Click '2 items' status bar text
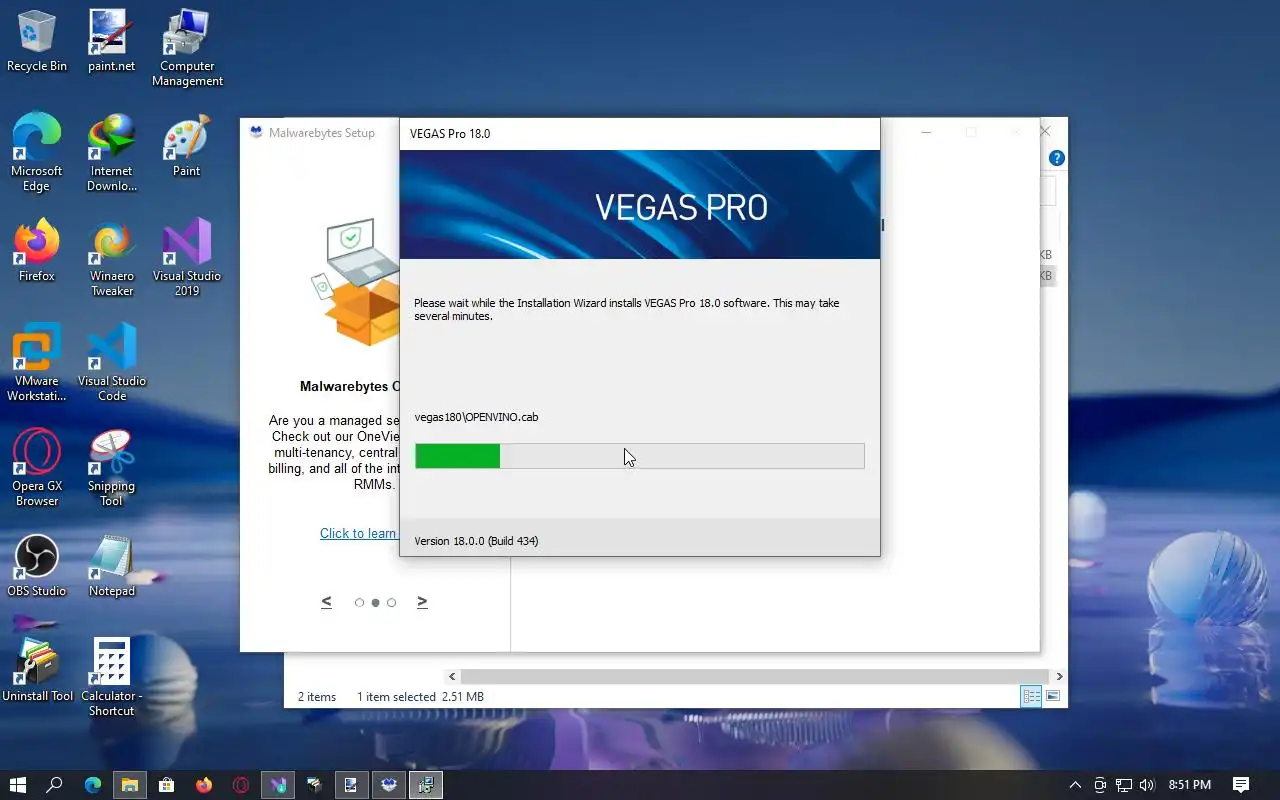 pyautogui.click(x=317, y=697)
